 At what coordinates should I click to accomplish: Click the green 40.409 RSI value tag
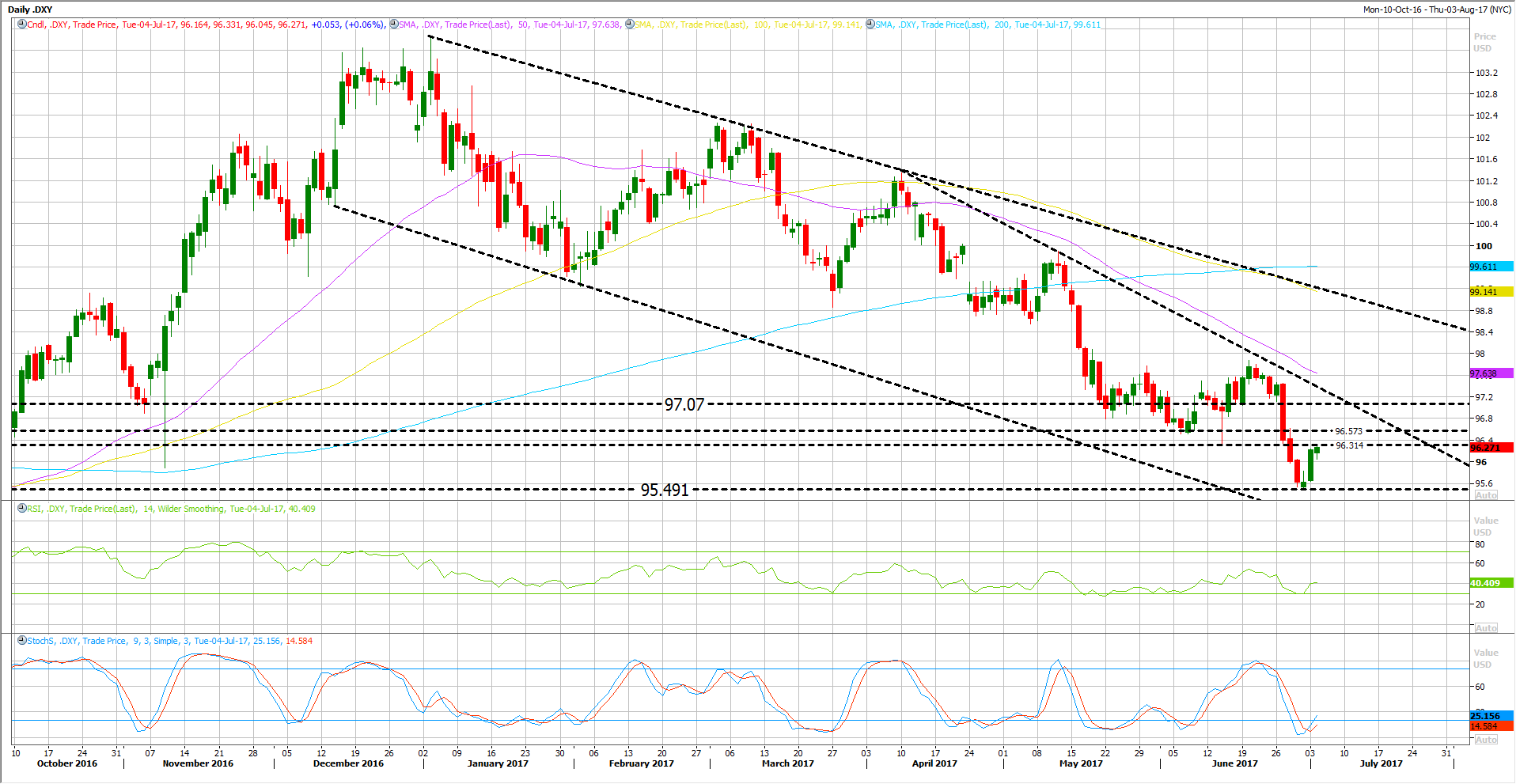(x=1491, y=583)
